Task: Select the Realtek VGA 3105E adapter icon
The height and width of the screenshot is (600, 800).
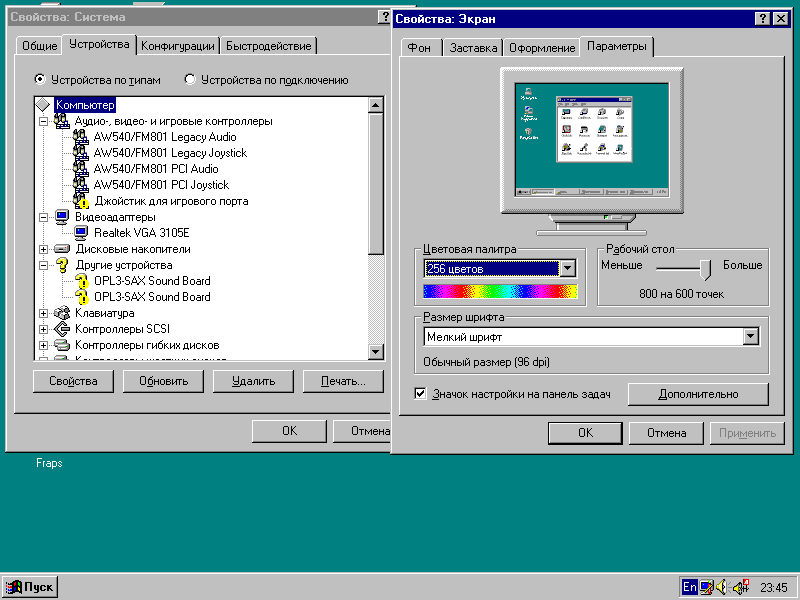Action: click(x=80, y=234)
